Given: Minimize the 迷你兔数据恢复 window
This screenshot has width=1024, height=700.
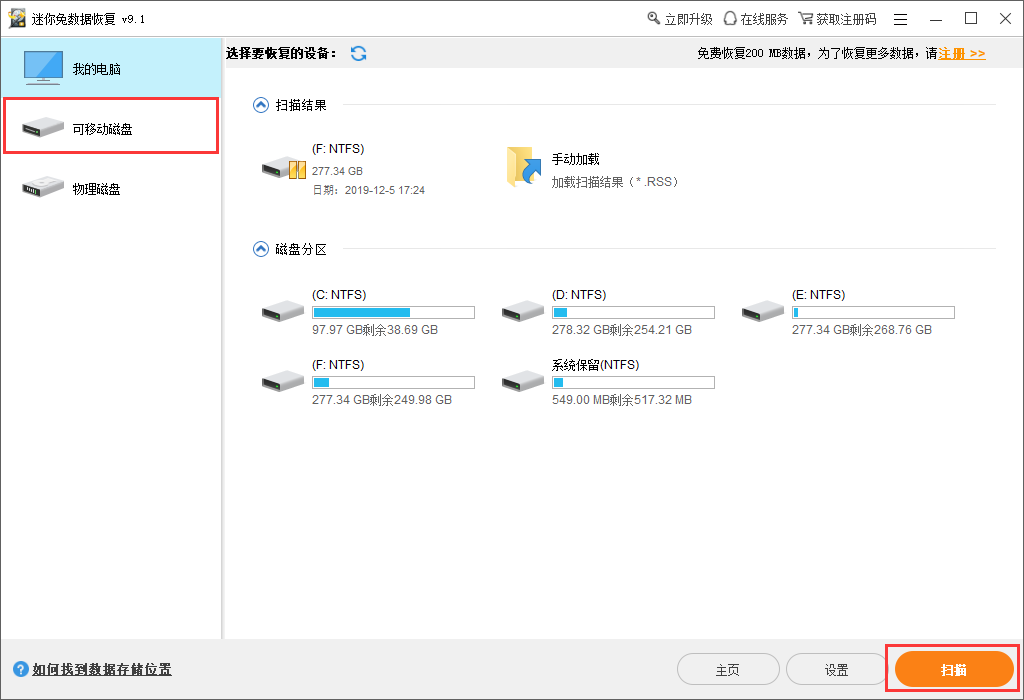Looking at the screenshot, I should [x=936, y=20].
